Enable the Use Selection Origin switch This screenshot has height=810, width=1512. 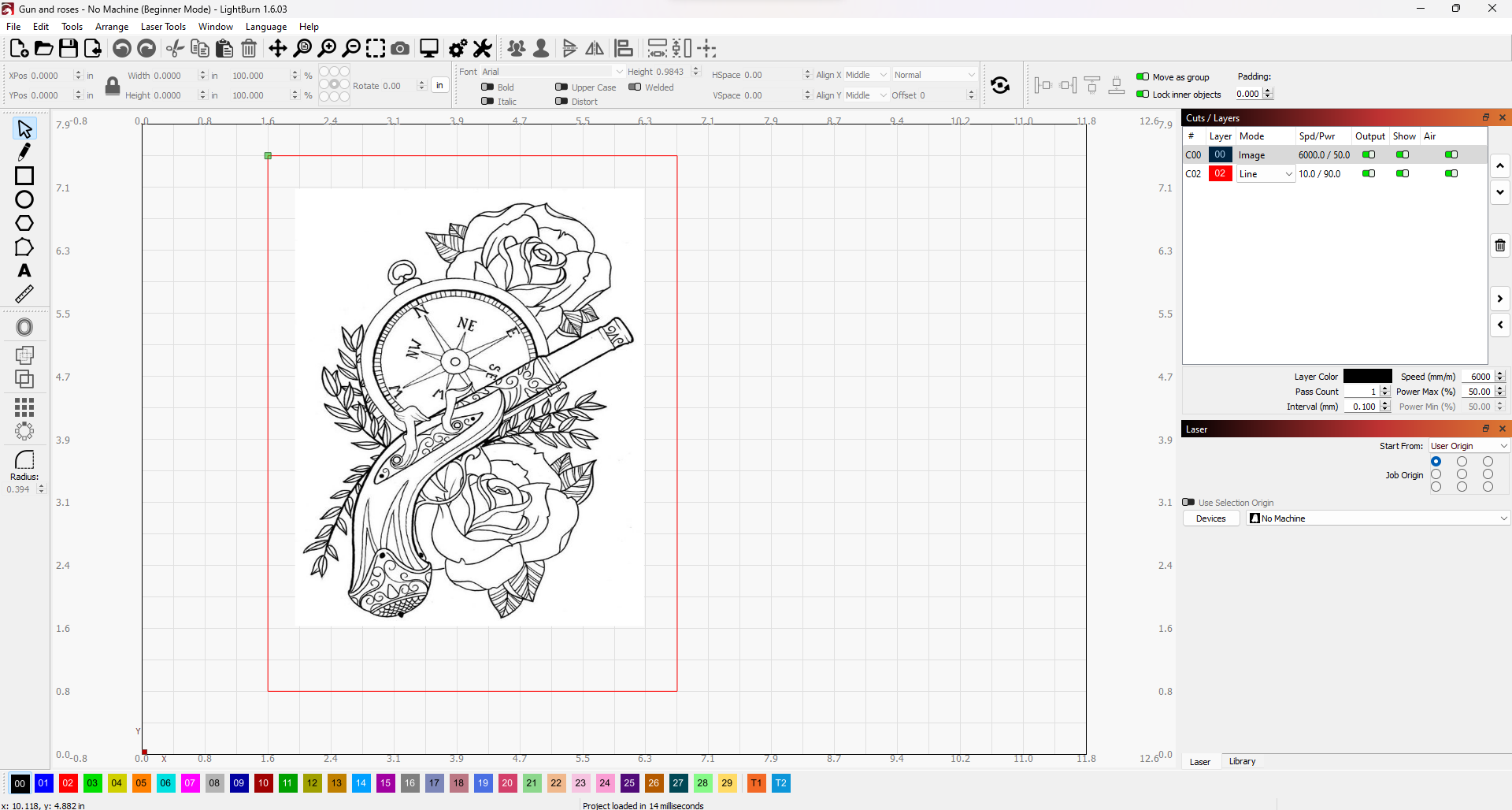point(1188,503)
